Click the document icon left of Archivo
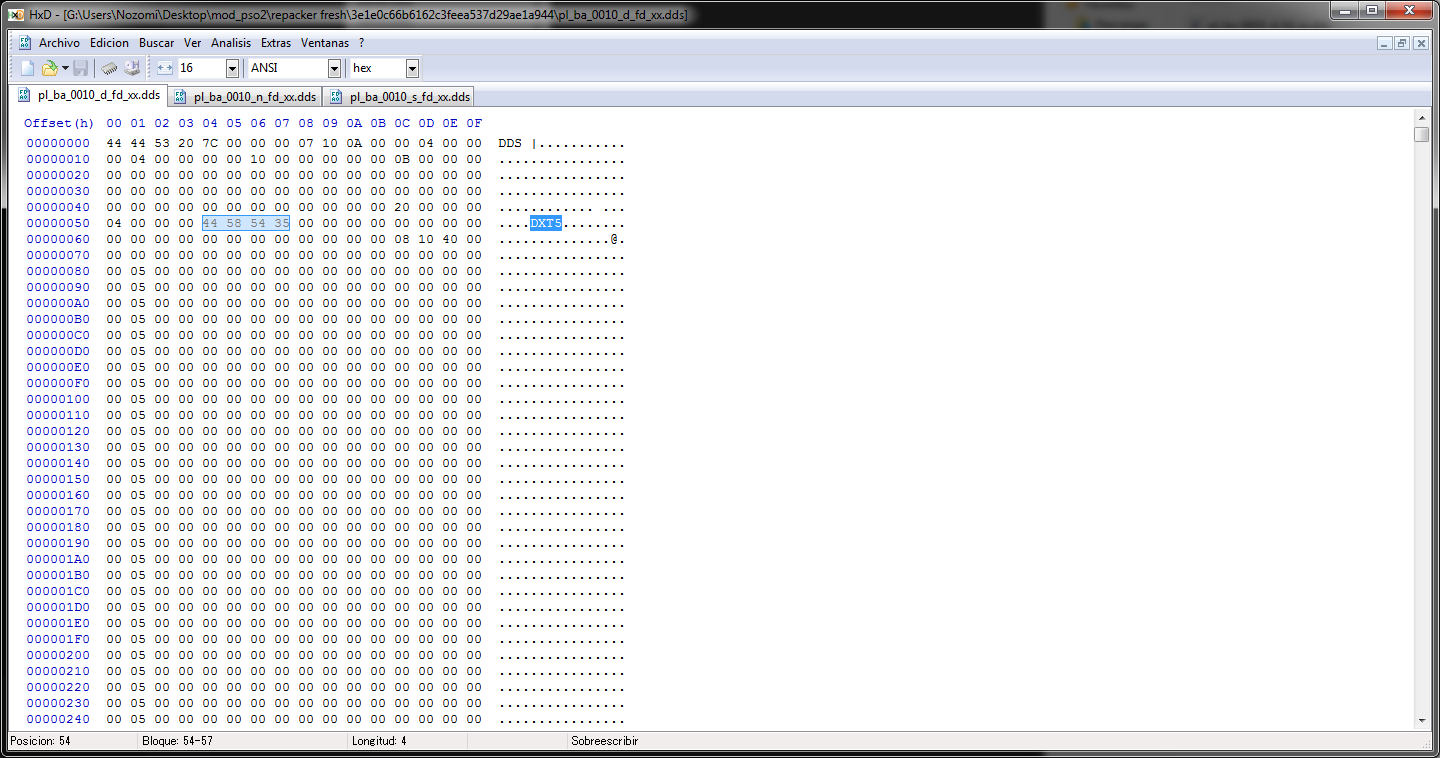1440x758 pixels. pos(25,43)
